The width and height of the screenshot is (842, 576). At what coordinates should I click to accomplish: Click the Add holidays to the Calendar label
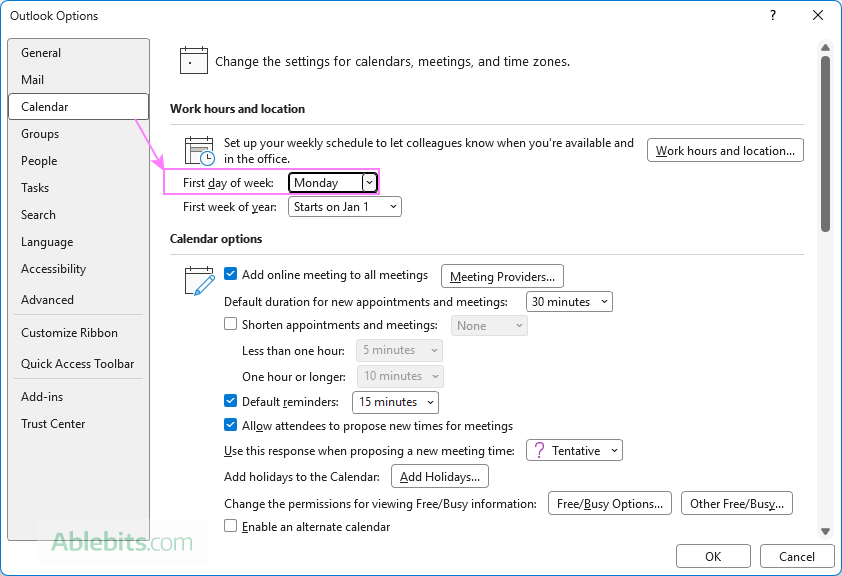pyautogui.click(x=302, y=477)
